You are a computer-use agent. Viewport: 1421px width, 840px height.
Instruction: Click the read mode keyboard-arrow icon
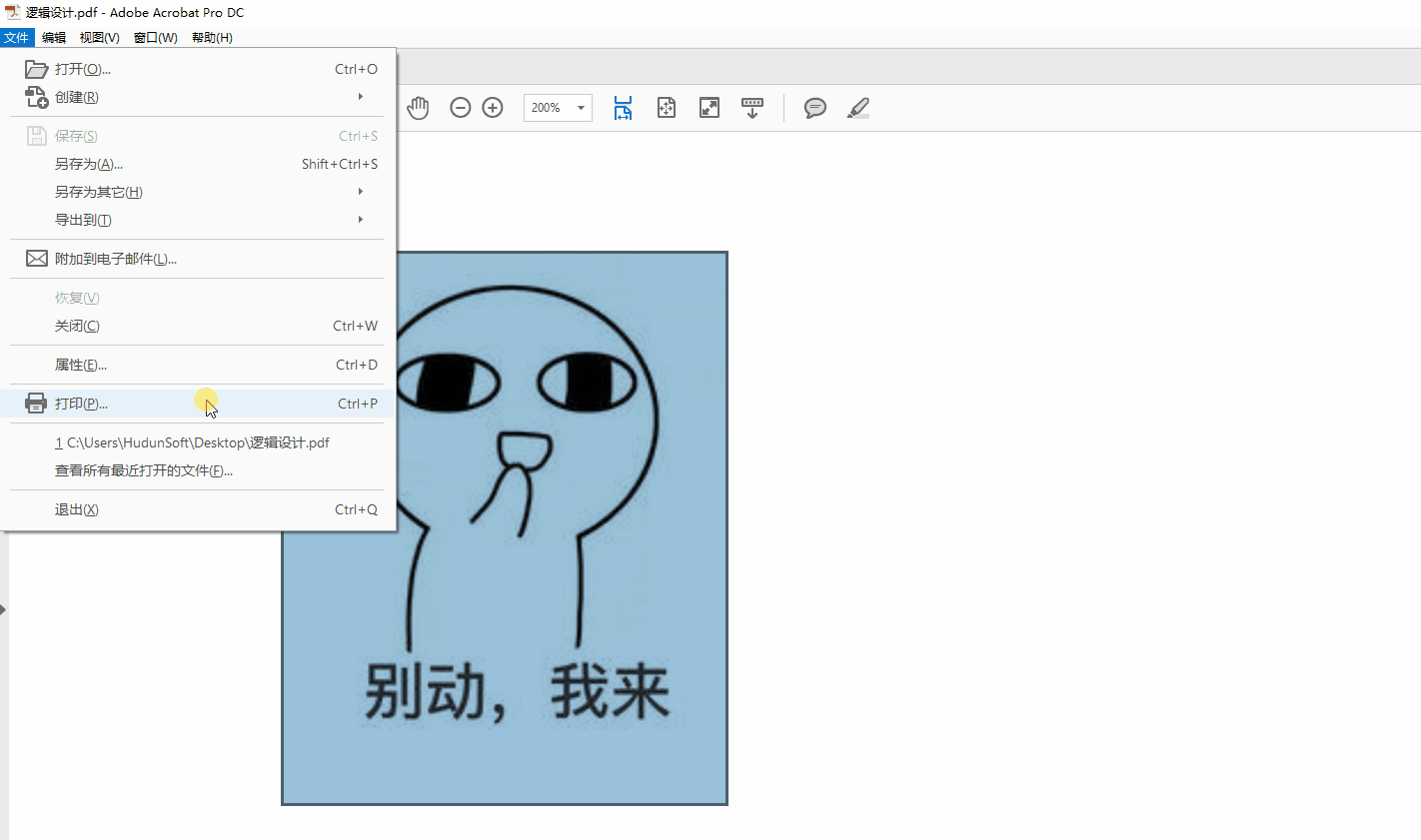tap(752, 108)
